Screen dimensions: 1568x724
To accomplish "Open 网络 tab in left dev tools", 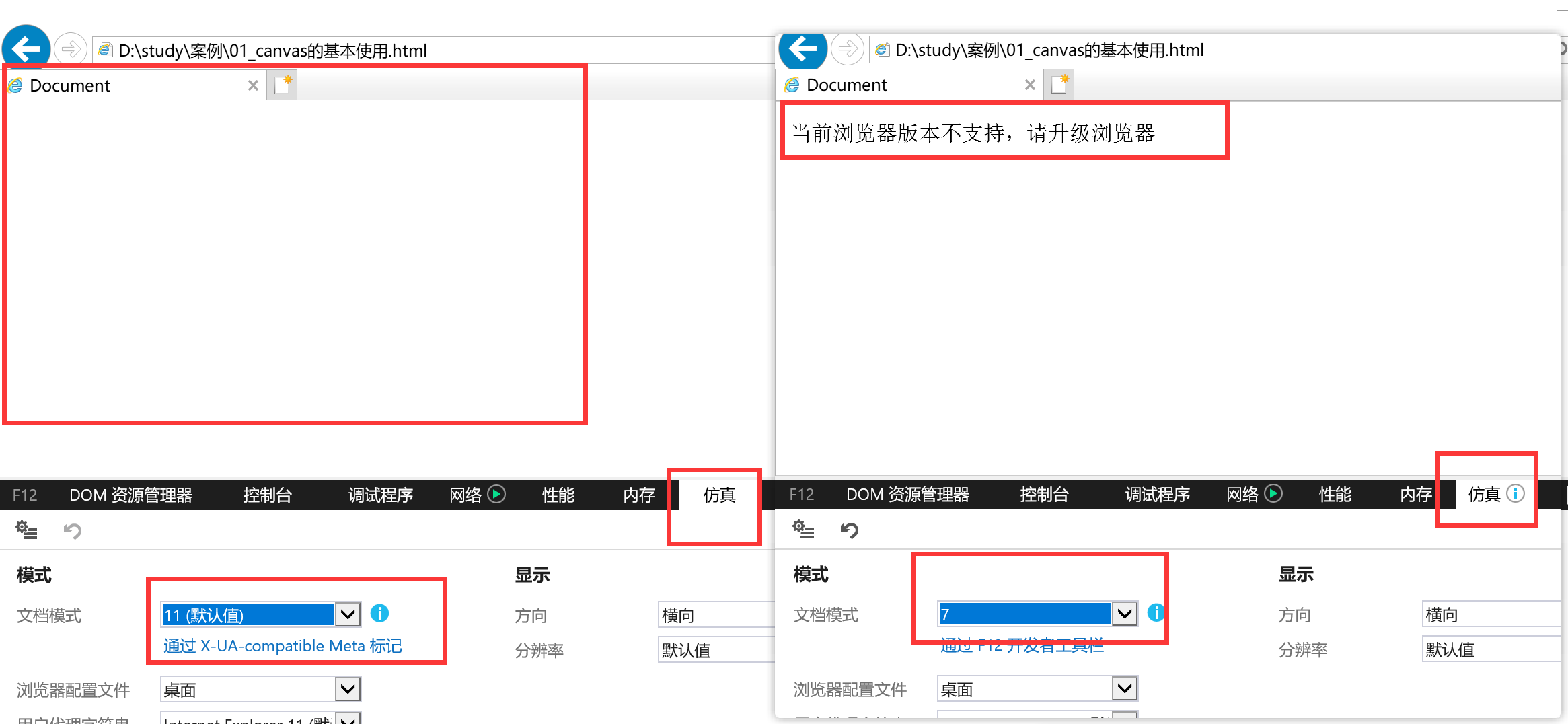I will click(x=477, y=495).
